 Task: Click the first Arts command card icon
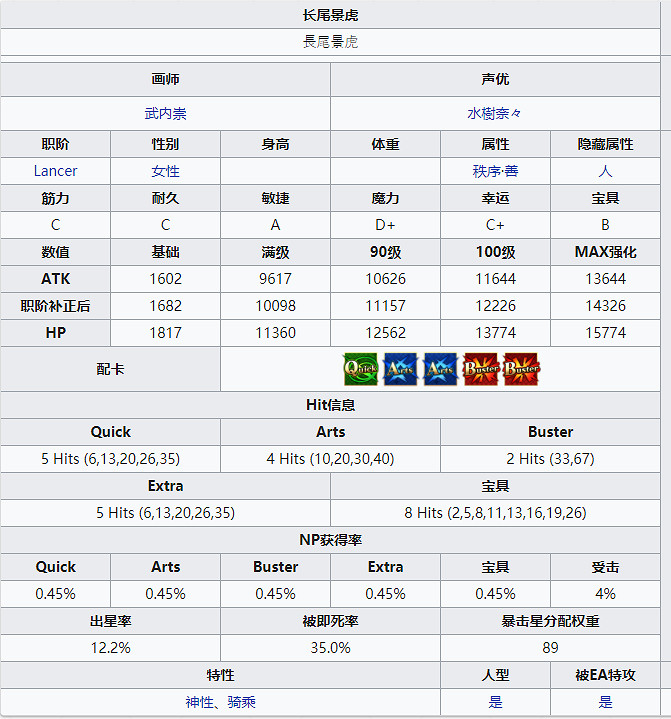(x=401, y=369)
